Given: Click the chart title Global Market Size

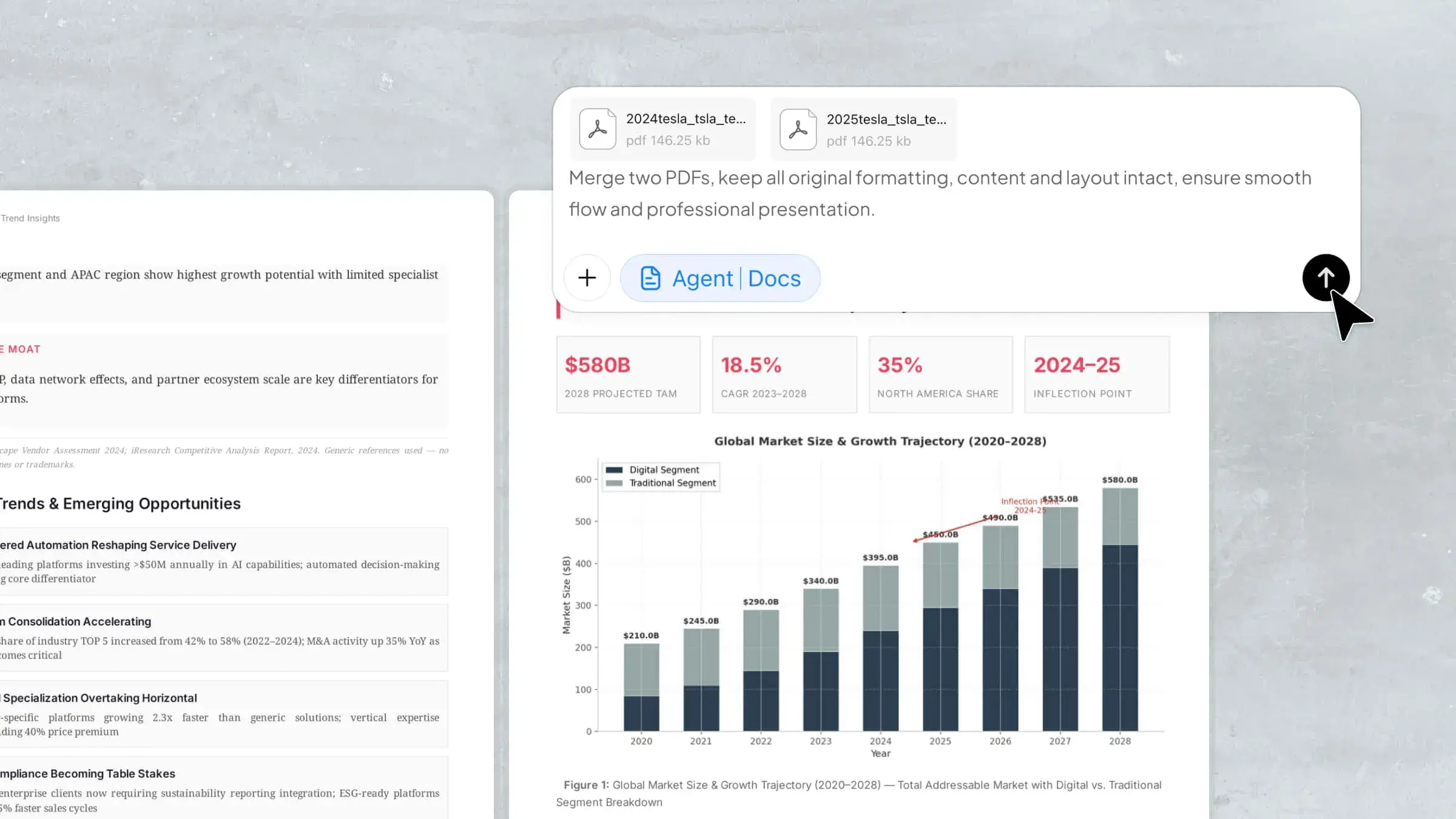Looking at the screenshot, I should coord(880,441).
